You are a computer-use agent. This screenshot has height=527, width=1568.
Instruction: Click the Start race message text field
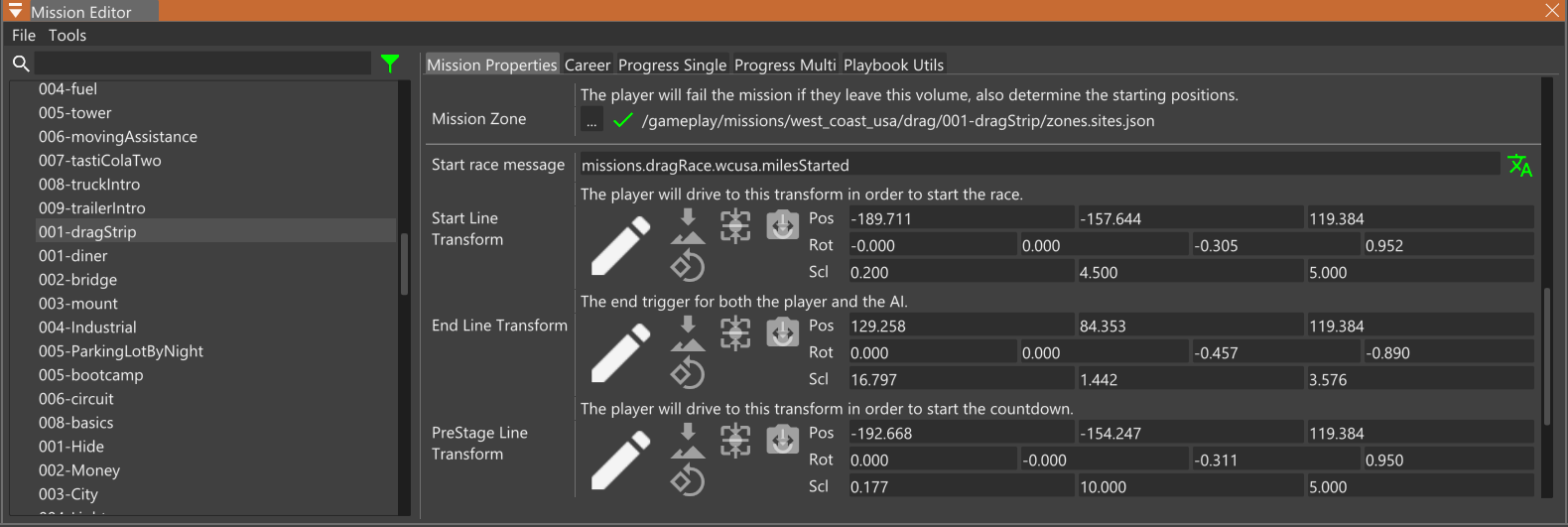pyautogui.click(x=1039, y=165)
